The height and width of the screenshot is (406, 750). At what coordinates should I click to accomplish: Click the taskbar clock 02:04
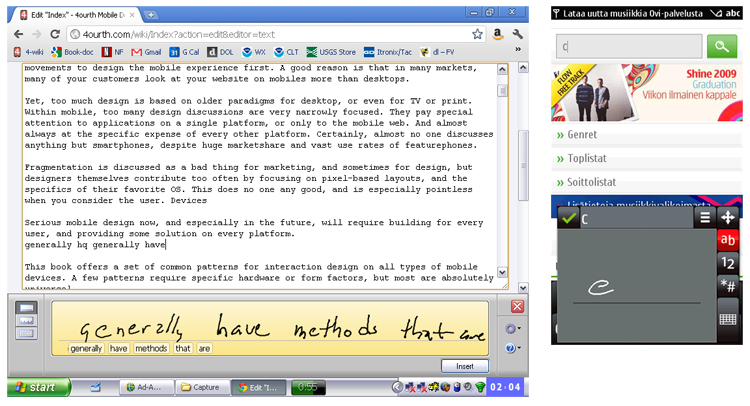click(x=506, y=387)
